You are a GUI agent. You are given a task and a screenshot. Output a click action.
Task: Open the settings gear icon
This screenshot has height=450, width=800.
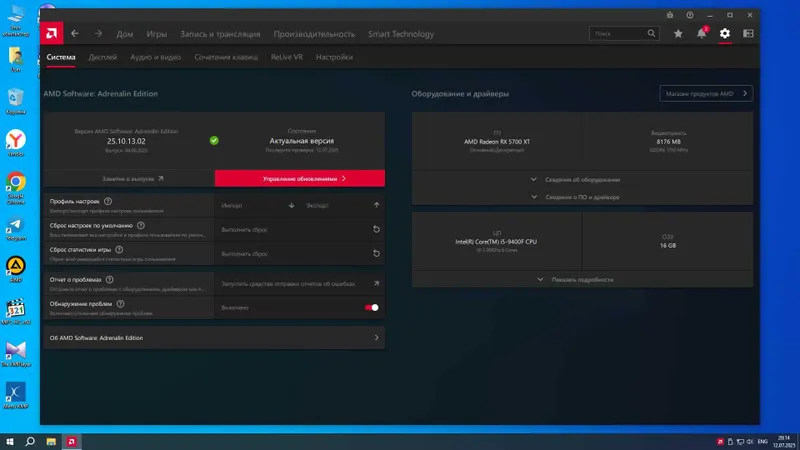tap(725, 34)
